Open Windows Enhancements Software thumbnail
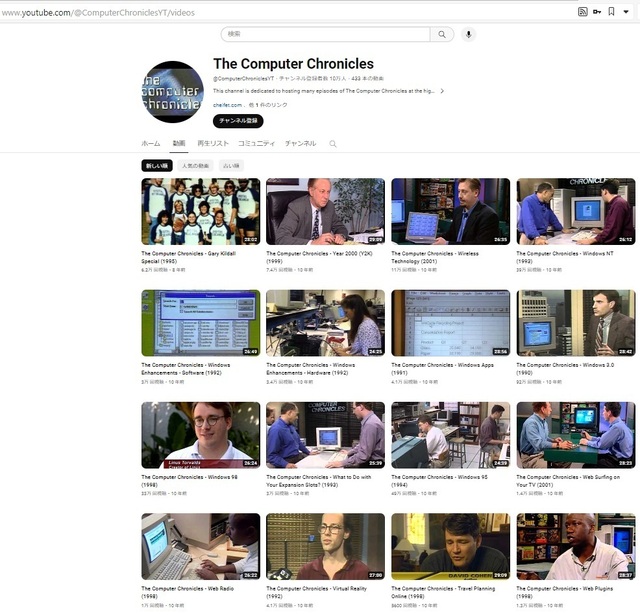Viewport: 640px width, 615px height. pos(200,323)
